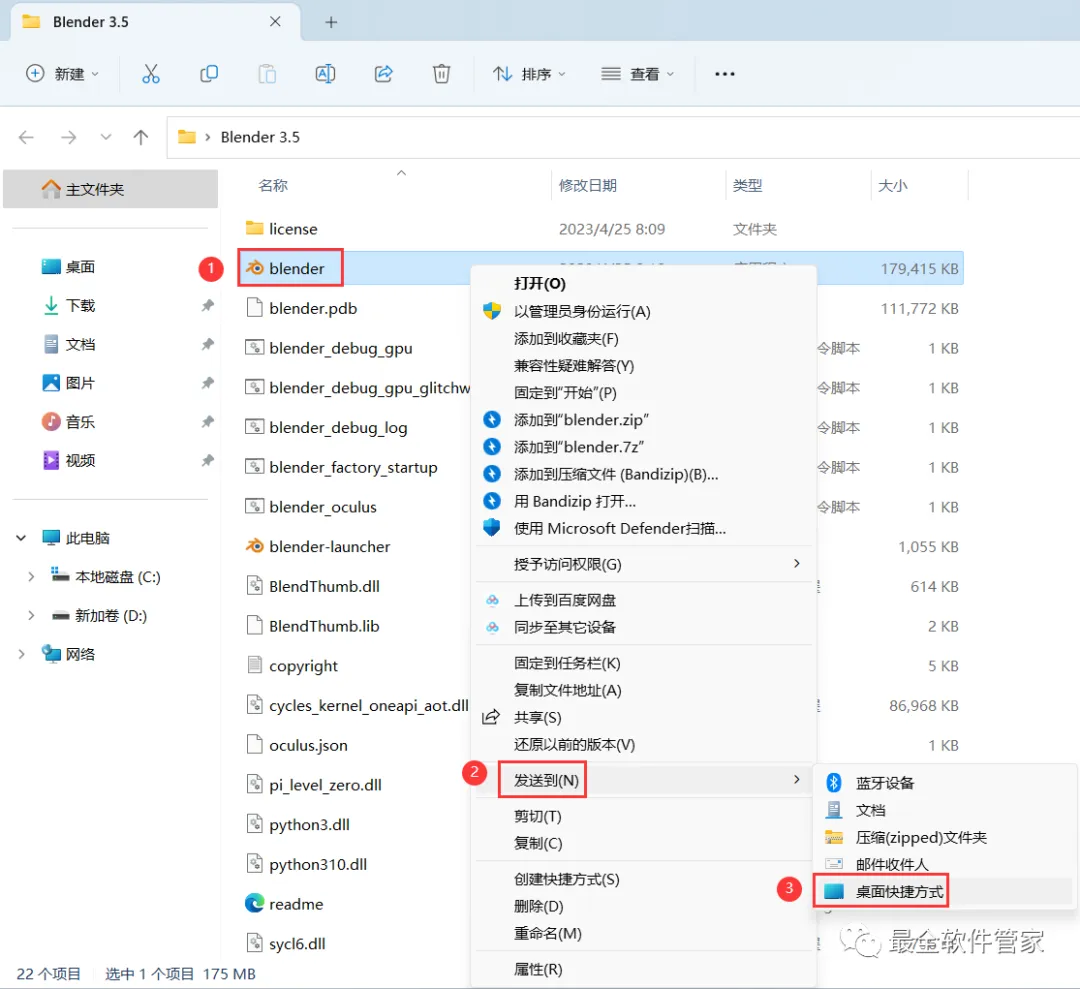Select the python310.dll file
1080x989 pixels.
point(306,864)
